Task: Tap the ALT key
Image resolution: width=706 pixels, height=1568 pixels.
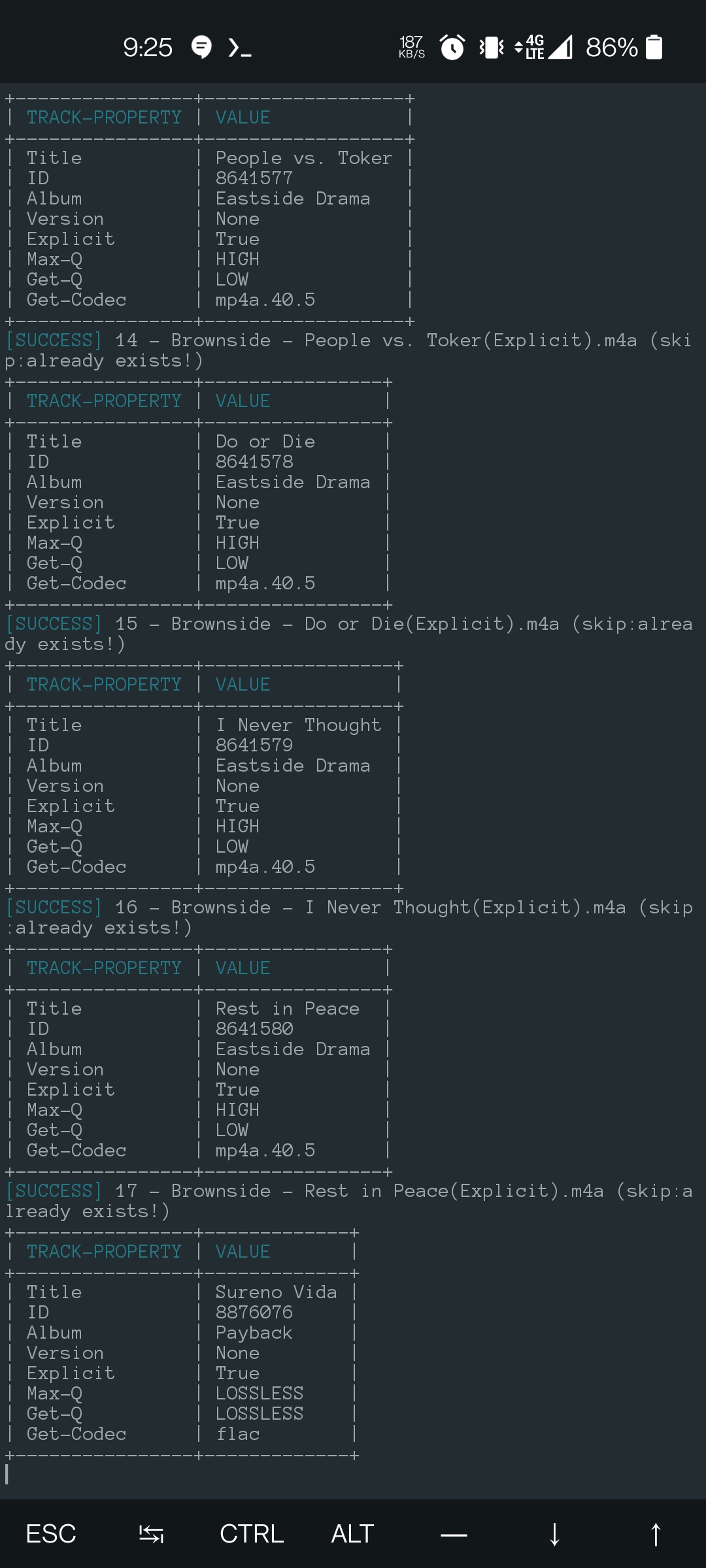Action: pyautogui.click(x=351, y=1534)
